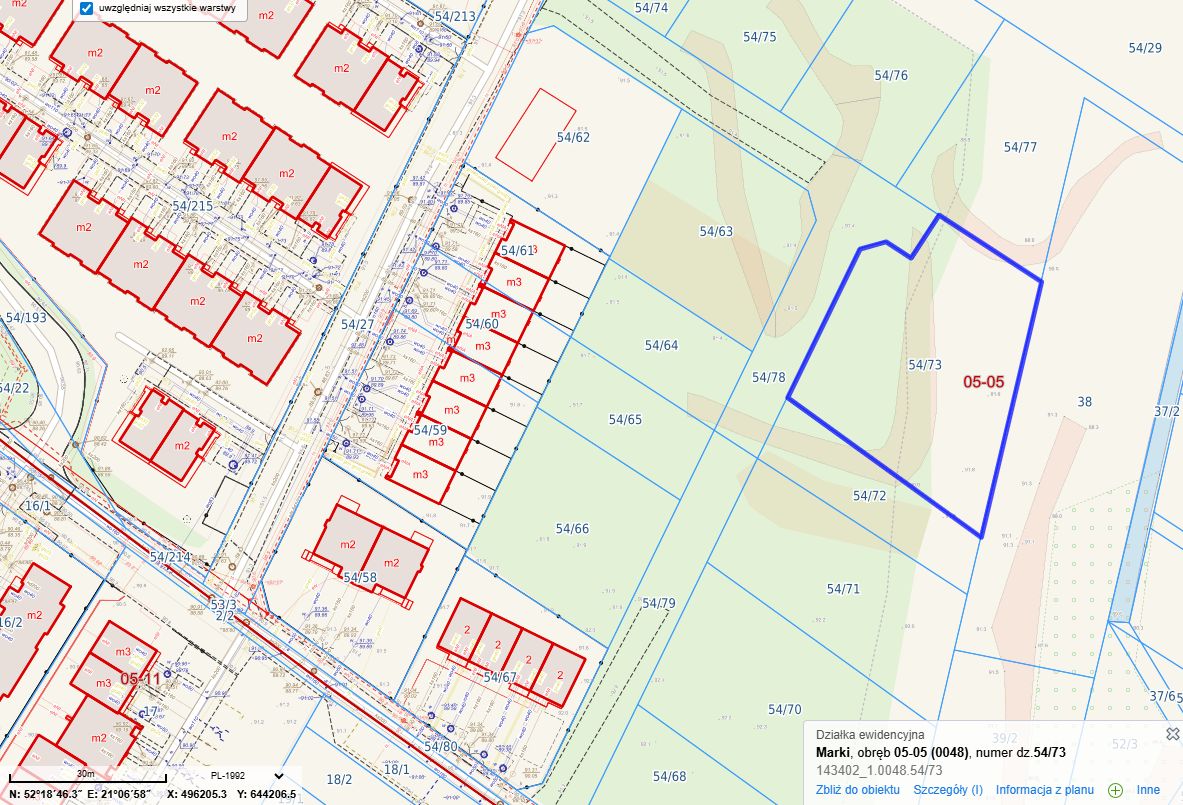The height and width of the screenshot is (805, 1183).
Task: Select parcel label 54/193
Action: (26, 318)
